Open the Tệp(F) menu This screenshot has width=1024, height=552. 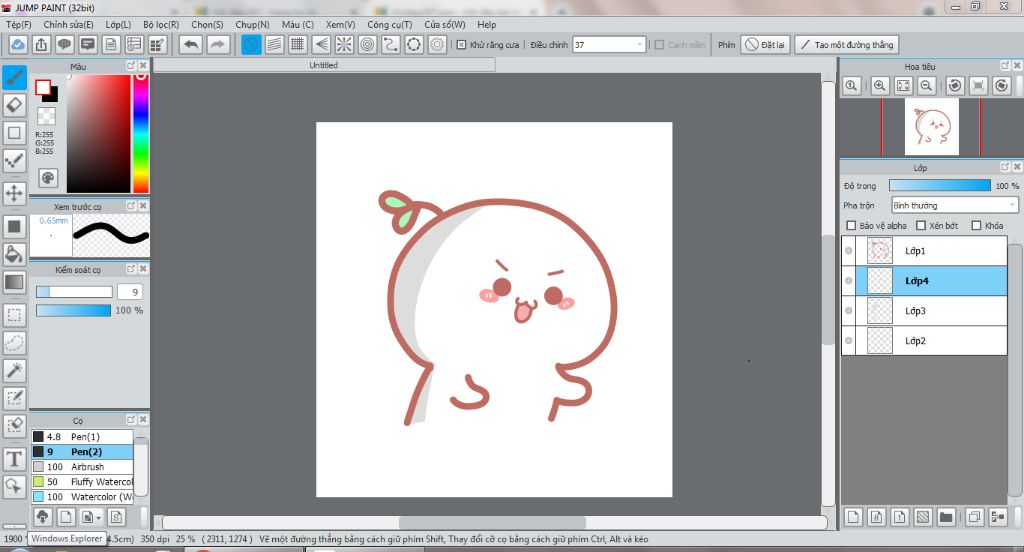(19, 24)
